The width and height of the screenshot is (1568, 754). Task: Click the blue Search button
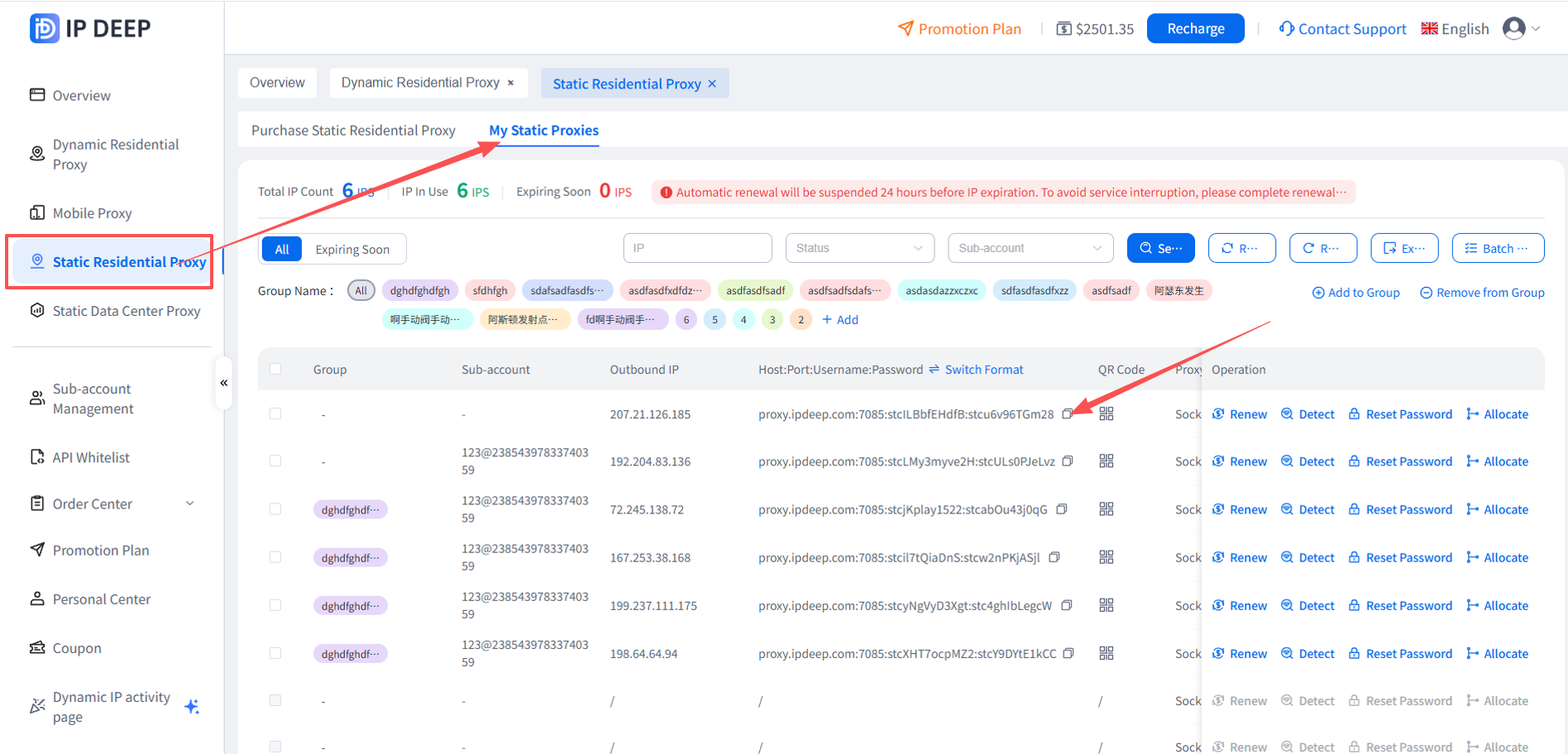point(1161,248)
